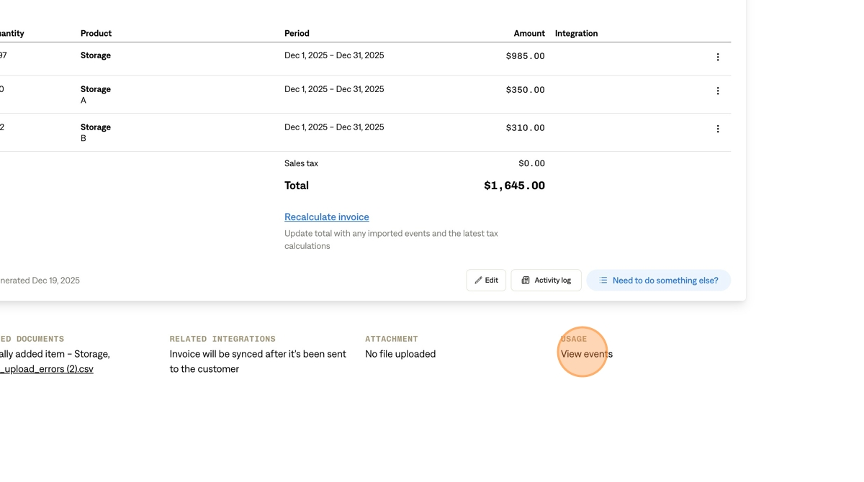Image resolution: width=864 pixels, height=482 pixels.
Task: Click the Recalculate invoice link
Action: (326, 217)
